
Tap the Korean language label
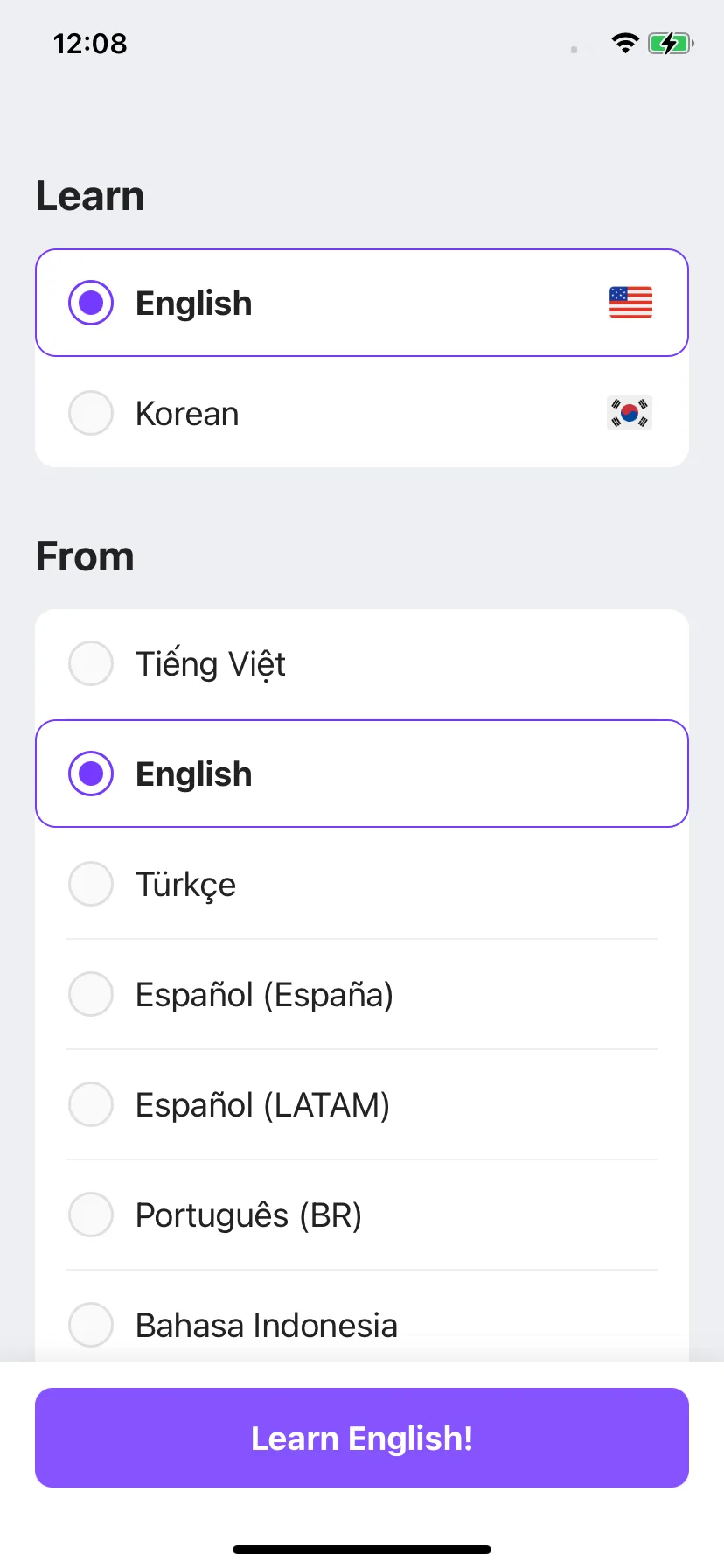(x=187, y=414)
